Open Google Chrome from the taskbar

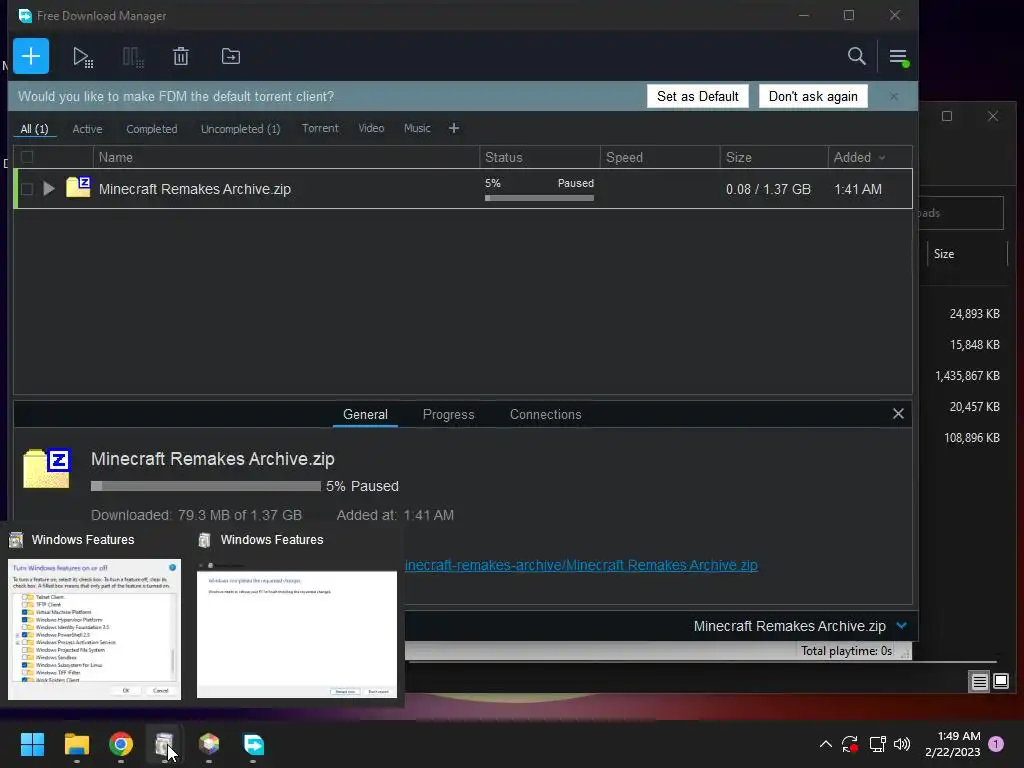[x=121, y=744]
